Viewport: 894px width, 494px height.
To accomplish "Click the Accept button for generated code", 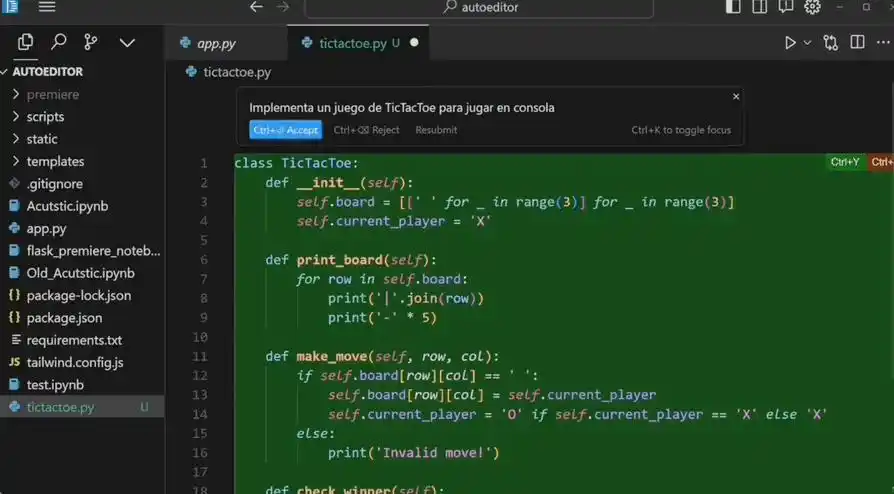I will click(x=285, y=130).
